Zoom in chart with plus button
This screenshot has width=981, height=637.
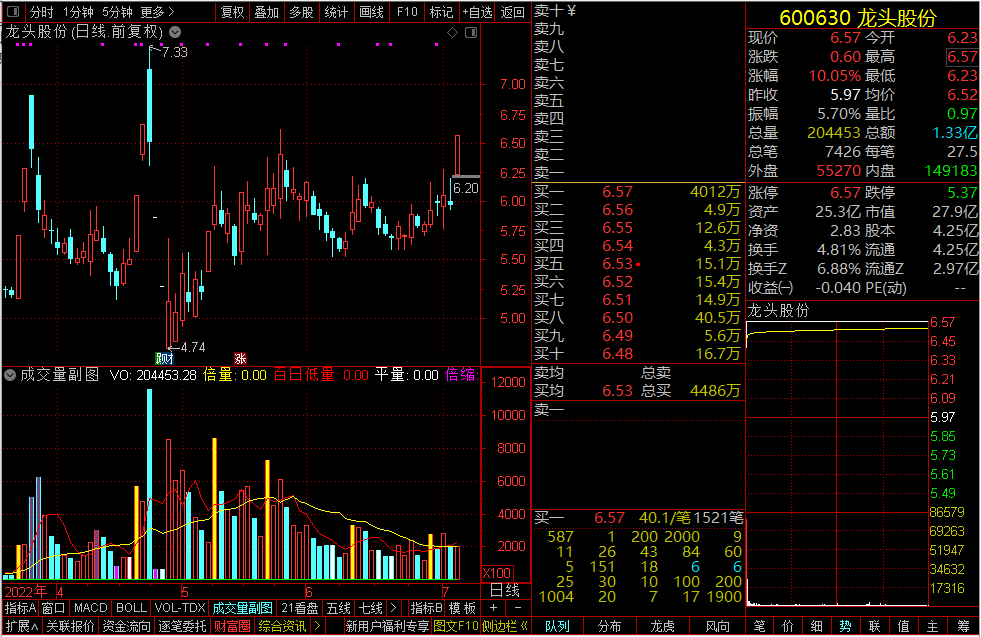click(492, 608)
